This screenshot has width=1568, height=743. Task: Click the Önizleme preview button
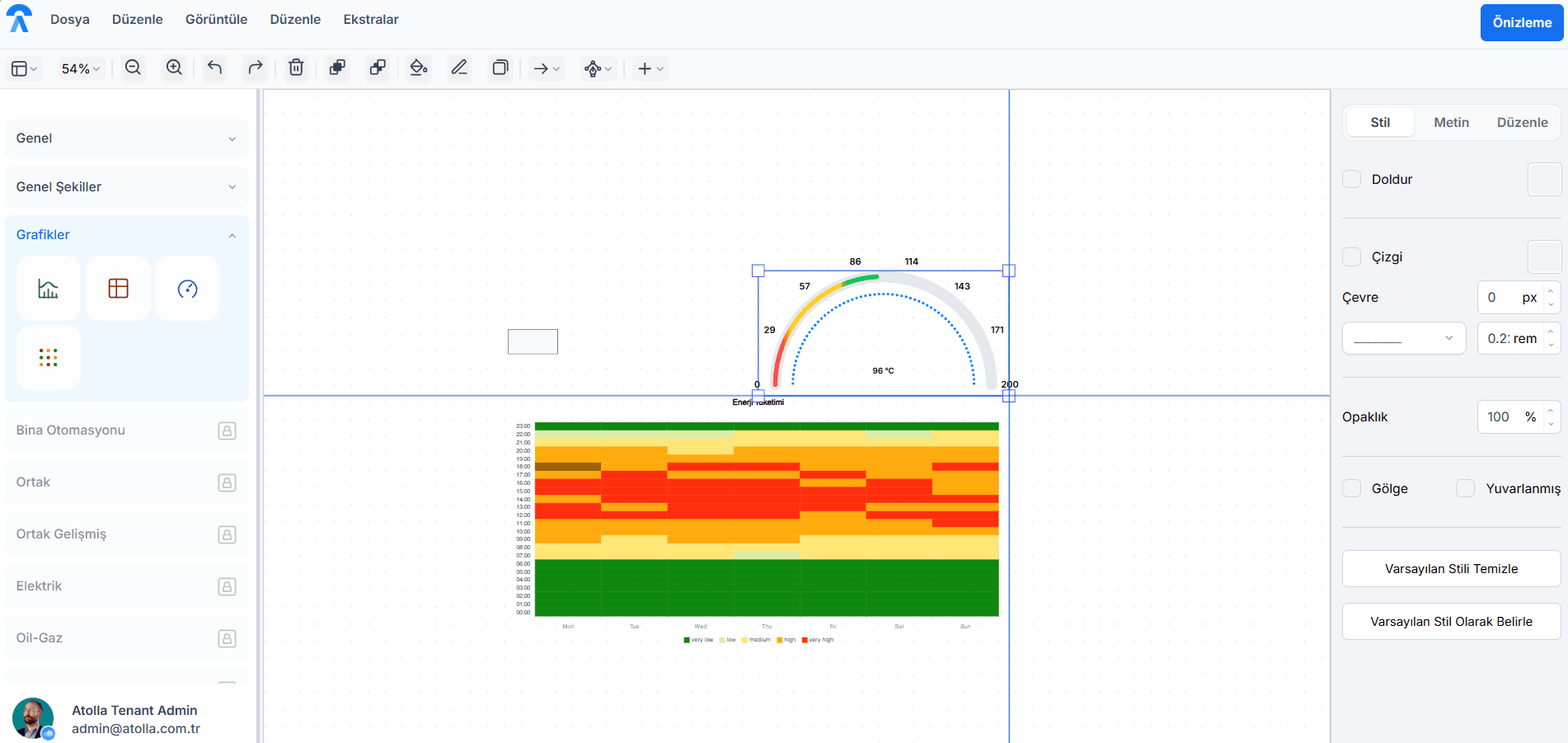(1522, 22)
